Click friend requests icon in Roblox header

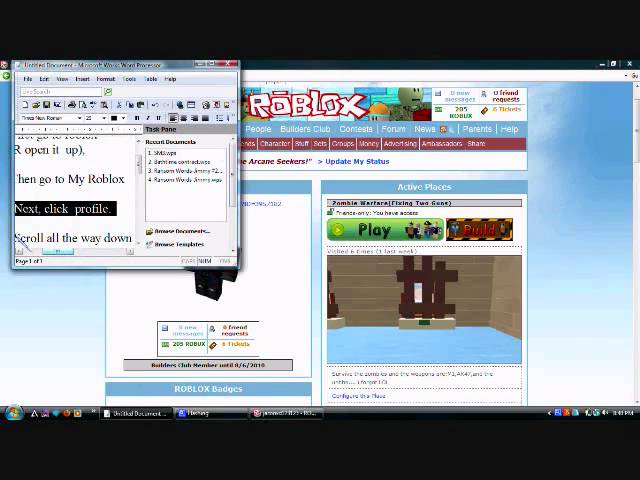pyautogui.click(x=484, y=94)
